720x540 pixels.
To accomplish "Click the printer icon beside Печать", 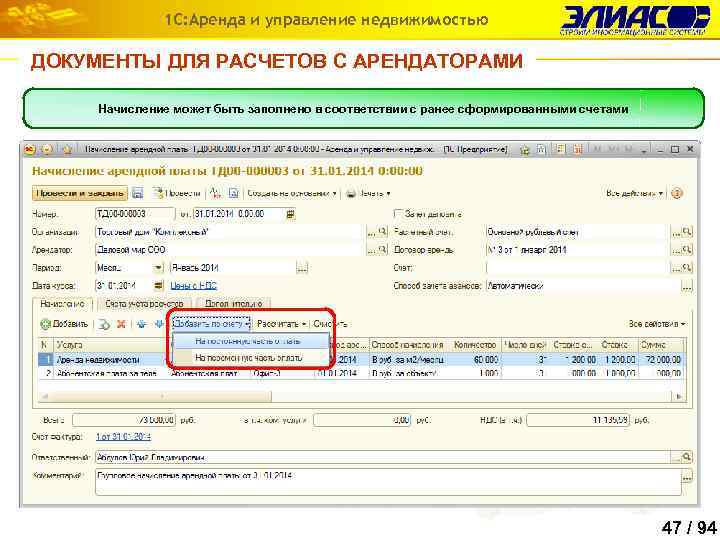I will coord(351,194).
